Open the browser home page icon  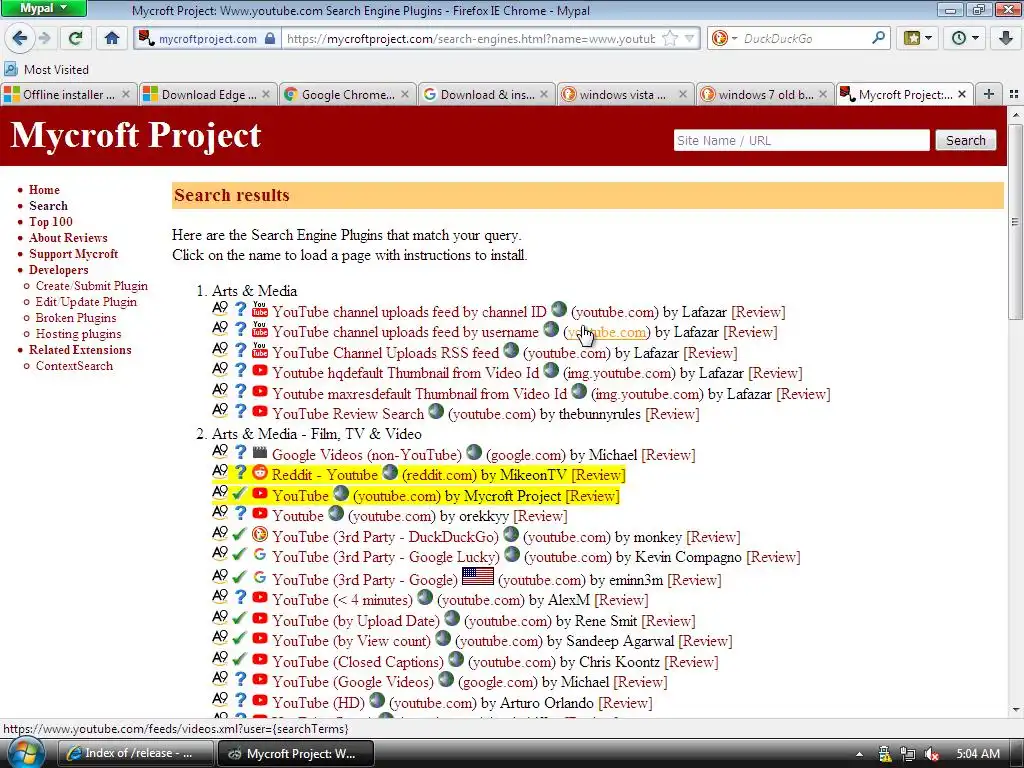[112, 39]
